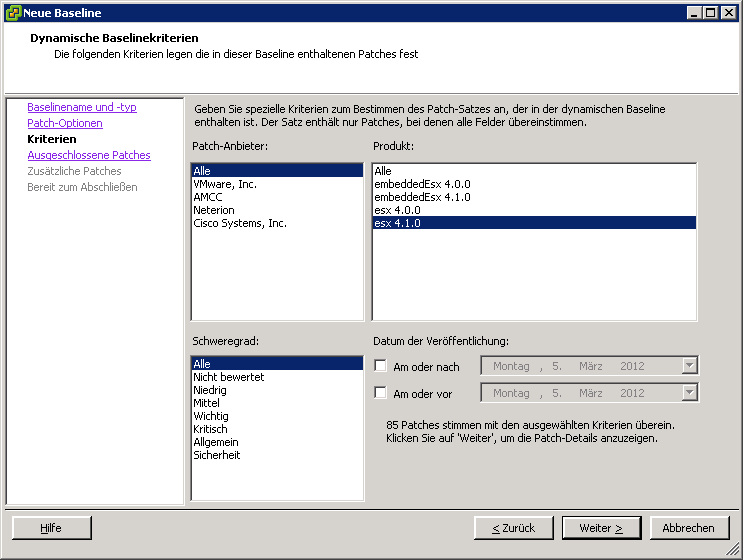Choose 'Cisco Systems, Inc.' in Patch-Anbieter

[x=240, y=223]
